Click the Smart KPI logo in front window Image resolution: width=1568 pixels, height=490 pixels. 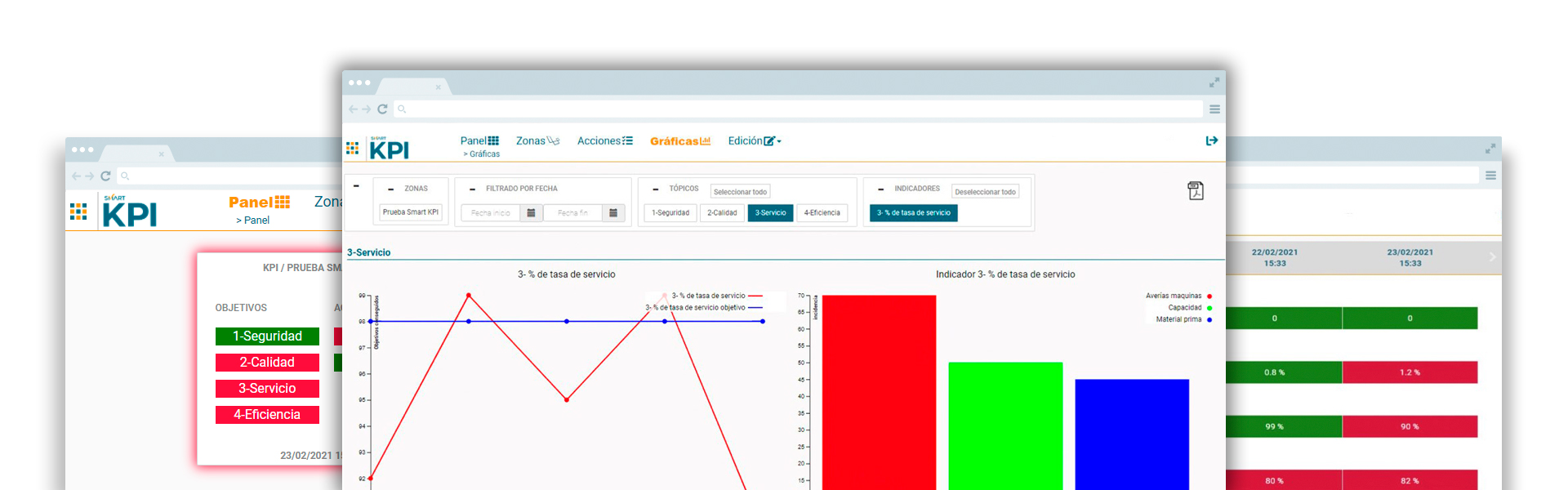(x=389, y=148)
